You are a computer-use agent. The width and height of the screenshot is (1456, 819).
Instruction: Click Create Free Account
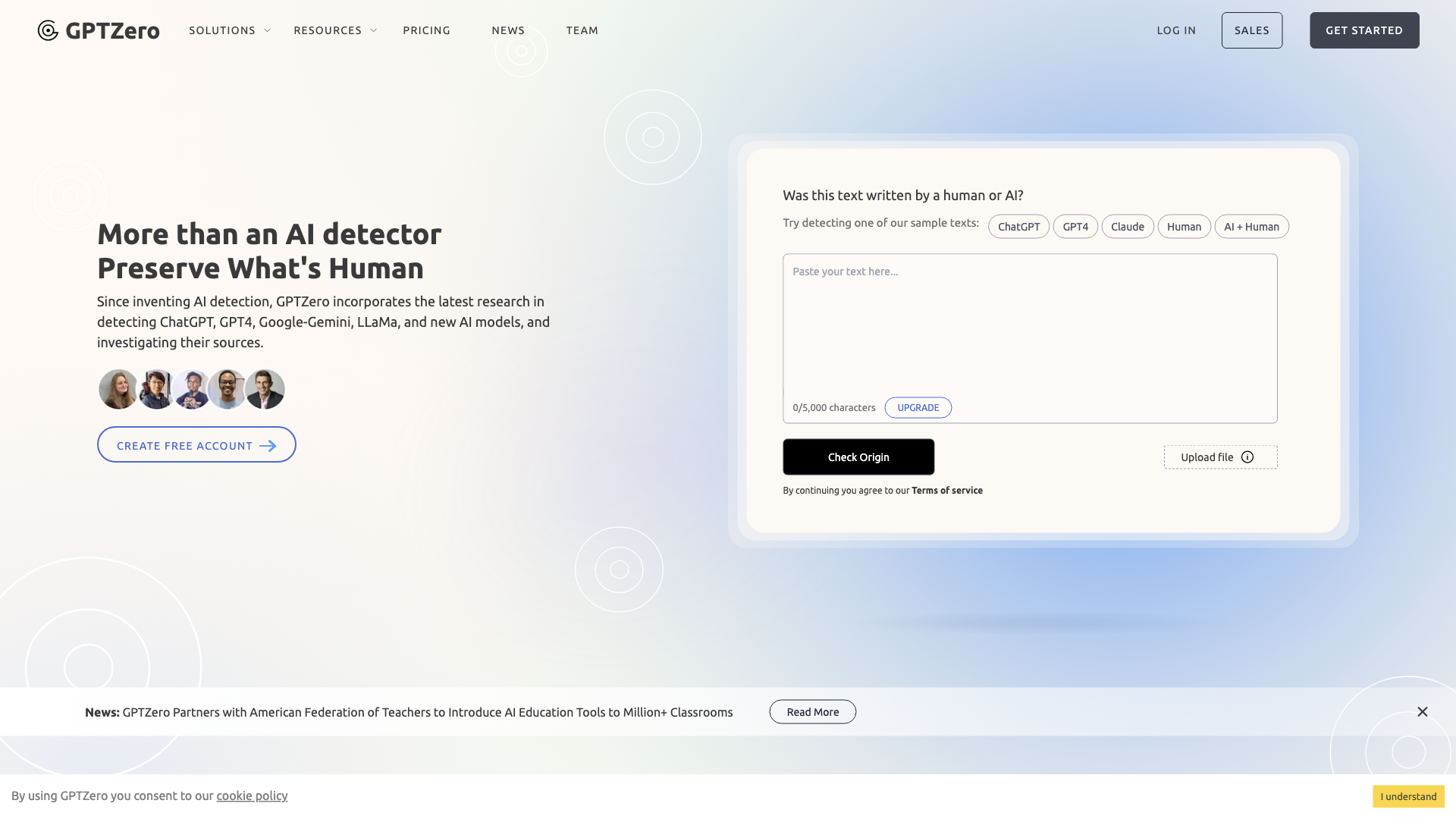[x=196, y=445]
